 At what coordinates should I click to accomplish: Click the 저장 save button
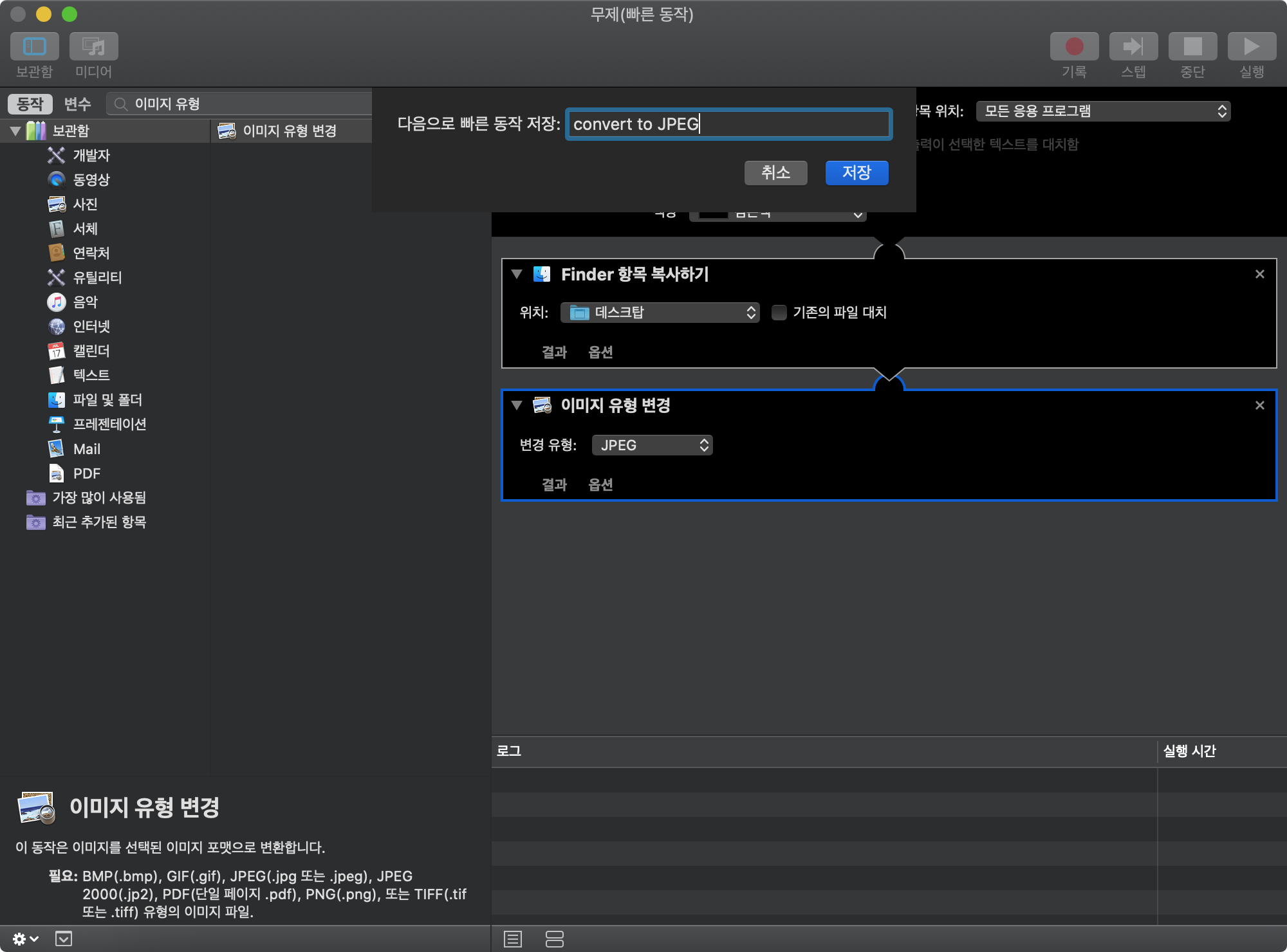pos(856,172)
